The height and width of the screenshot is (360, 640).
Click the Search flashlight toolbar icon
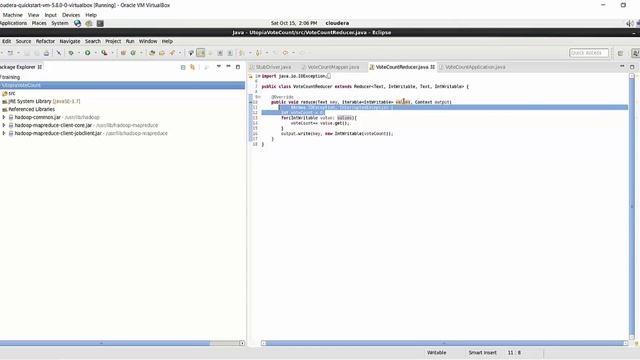(172, 53)
